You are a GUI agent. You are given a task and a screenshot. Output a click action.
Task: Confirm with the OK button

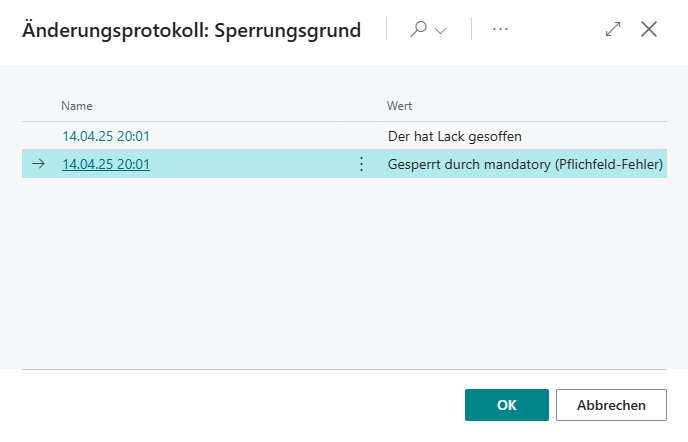[506, 405]
